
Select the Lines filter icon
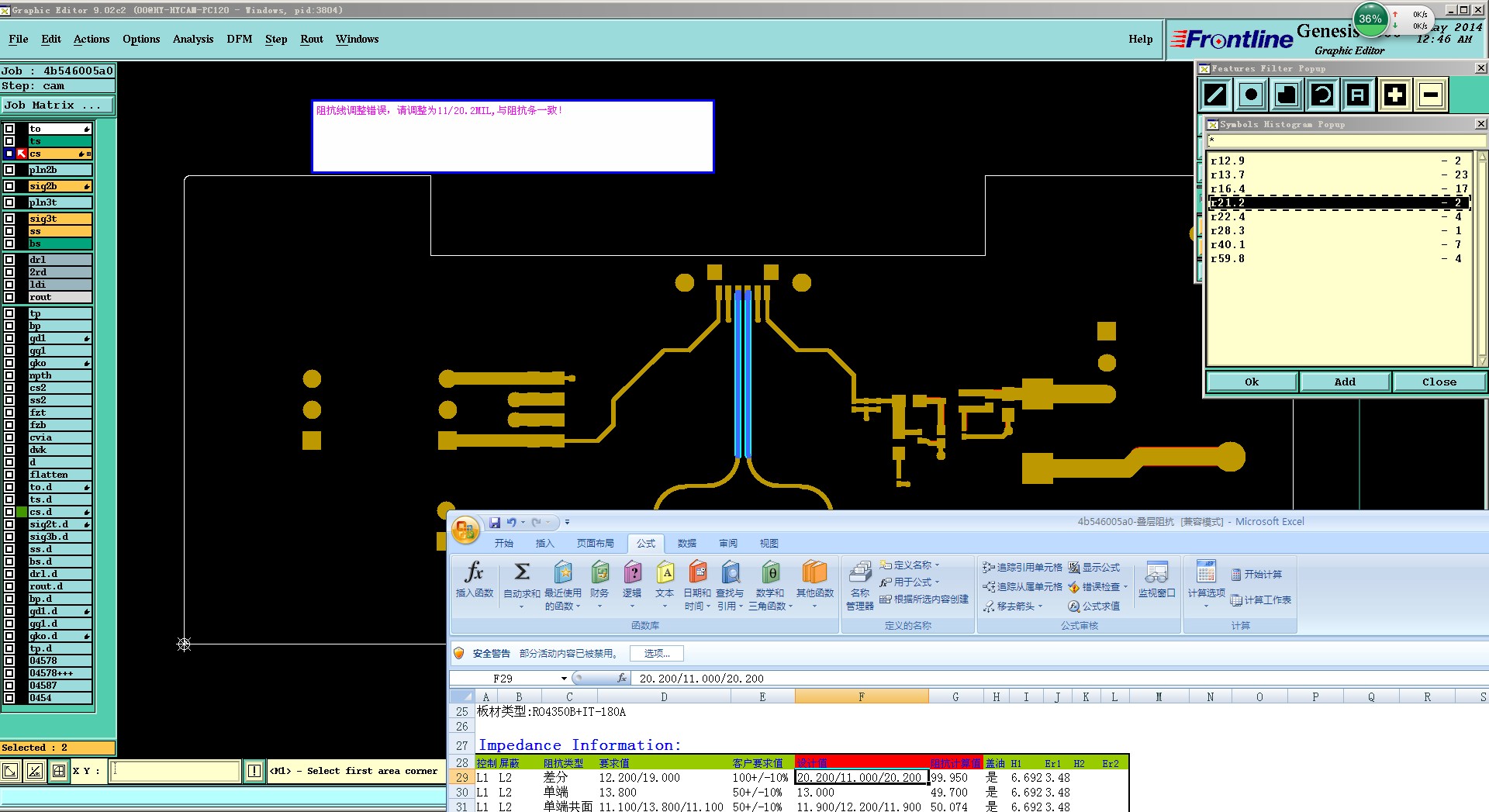(x=1216, y=95)
